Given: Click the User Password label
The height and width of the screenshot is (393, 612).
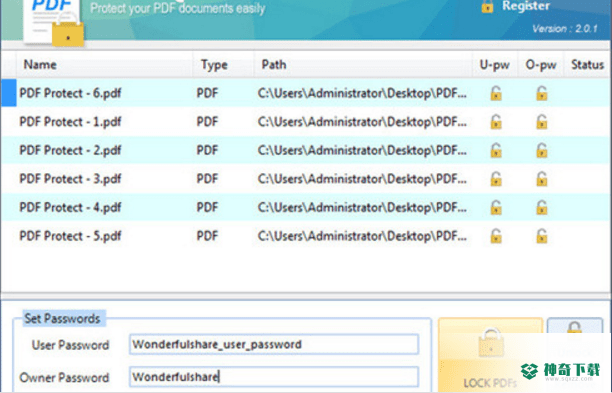Looking at the screenshot, I should (70, 345).
